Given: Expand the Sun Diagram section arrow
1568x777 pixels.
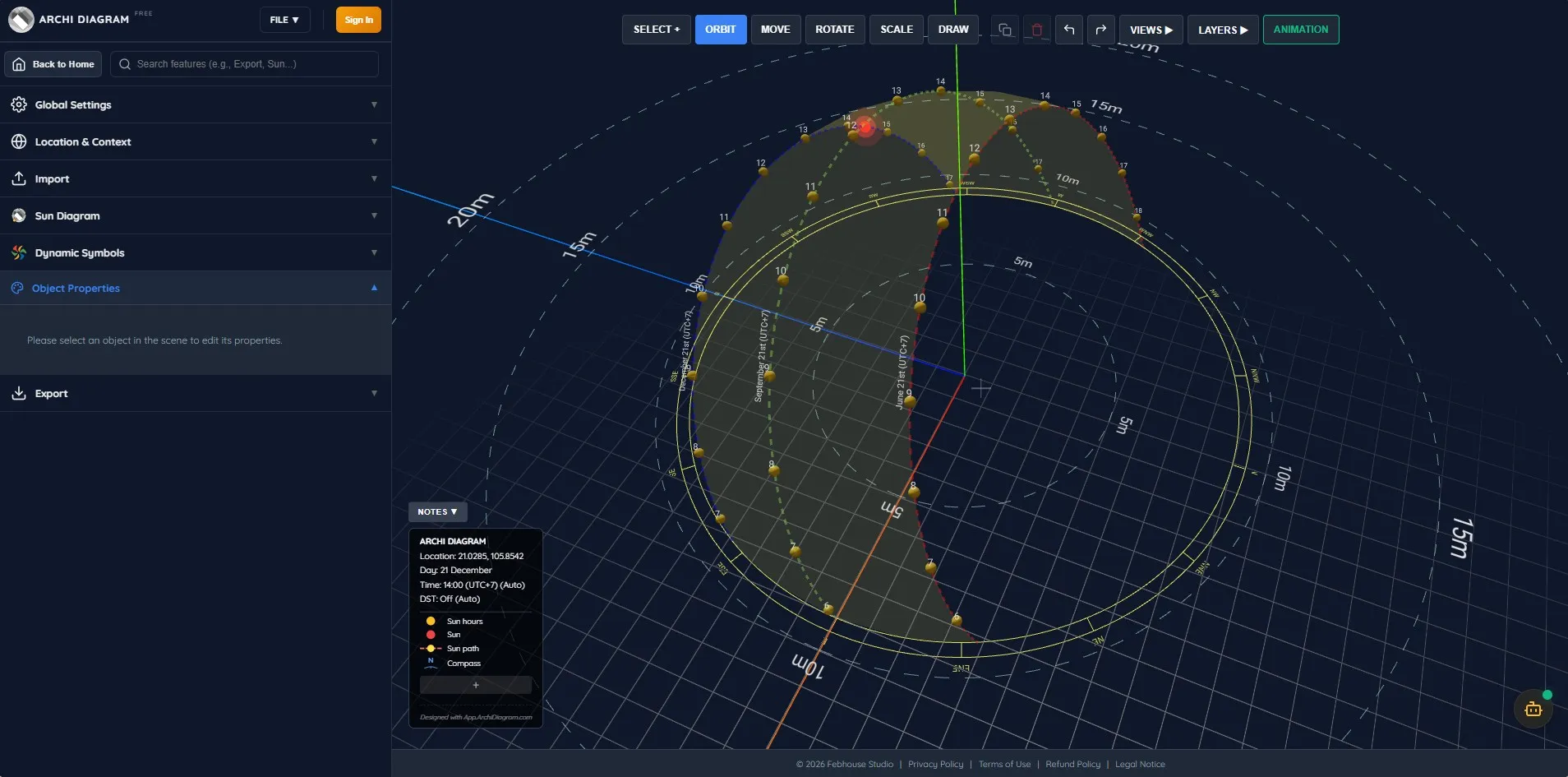Looking at the screenshot, I should tap(374, 215).
